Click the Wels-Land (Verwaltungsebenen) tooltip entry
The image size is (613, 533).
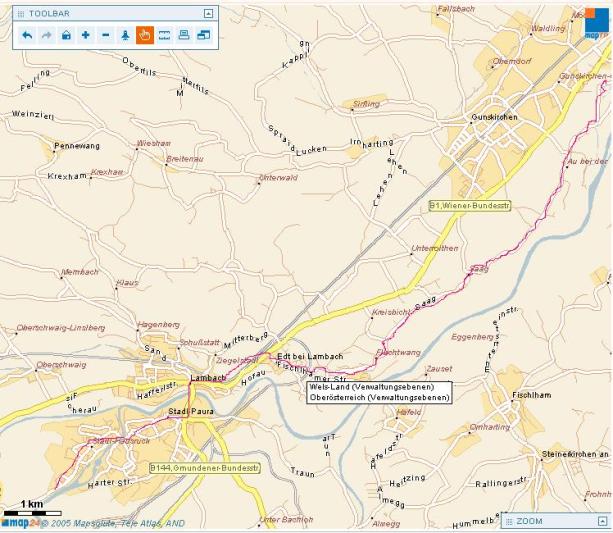pos(379,387)
